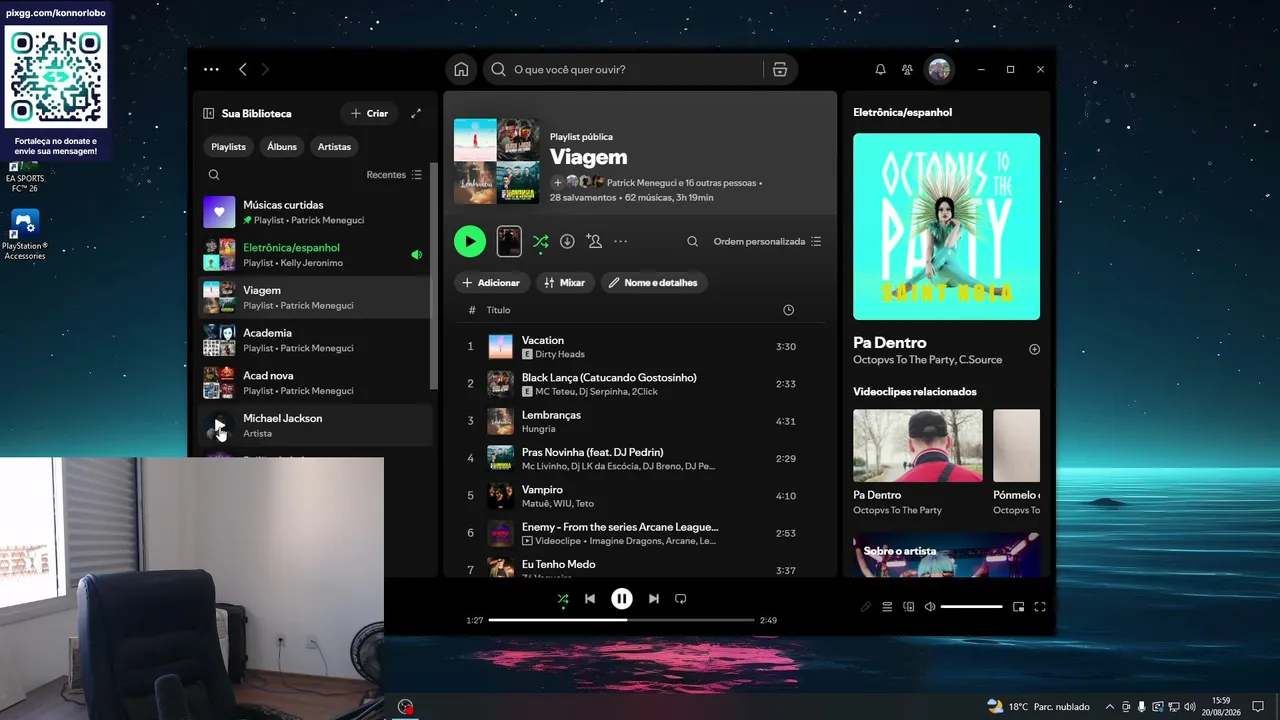The image size is (1280, 720).
Task: Click the Mixar button
Action: [x=565, y=283]
